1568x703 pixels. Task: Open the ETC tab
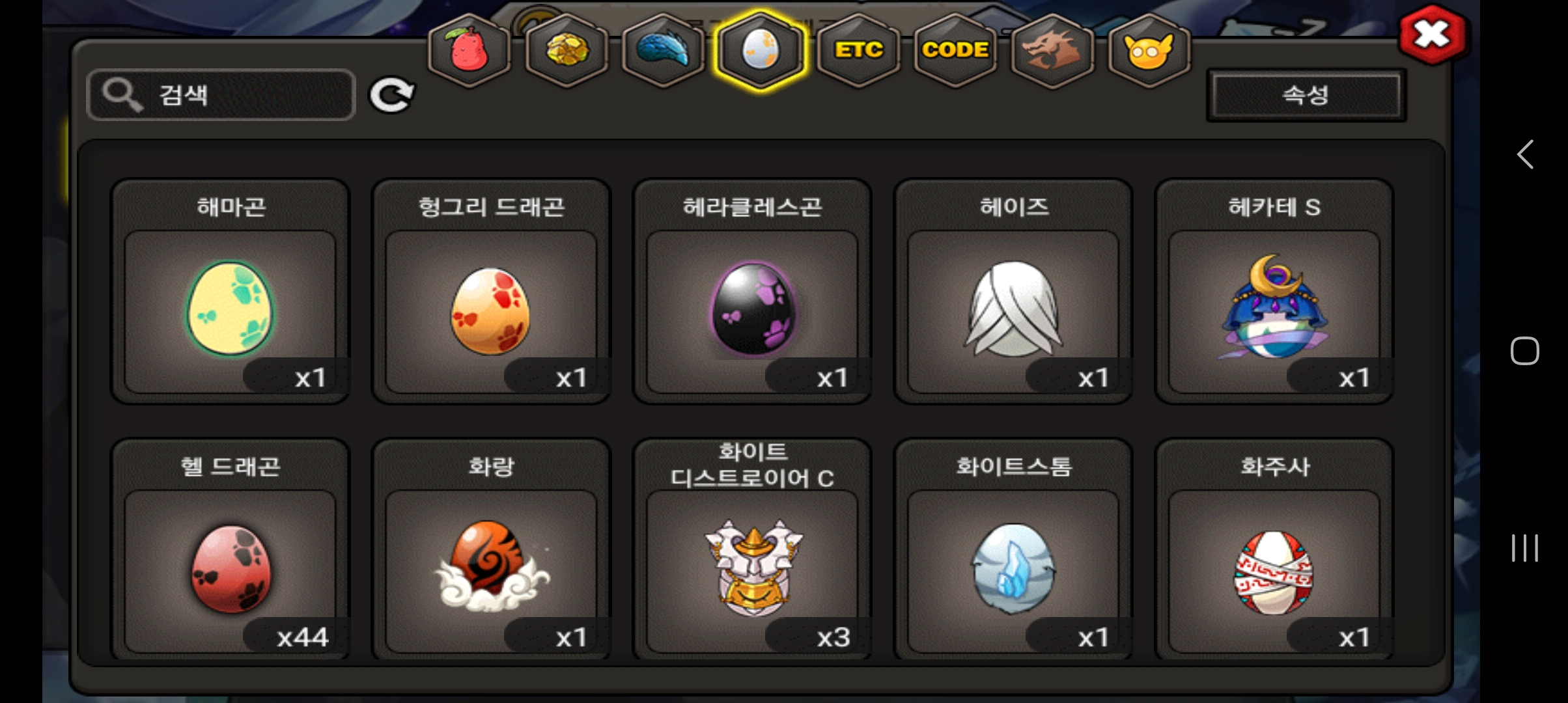tap(858, 51)
